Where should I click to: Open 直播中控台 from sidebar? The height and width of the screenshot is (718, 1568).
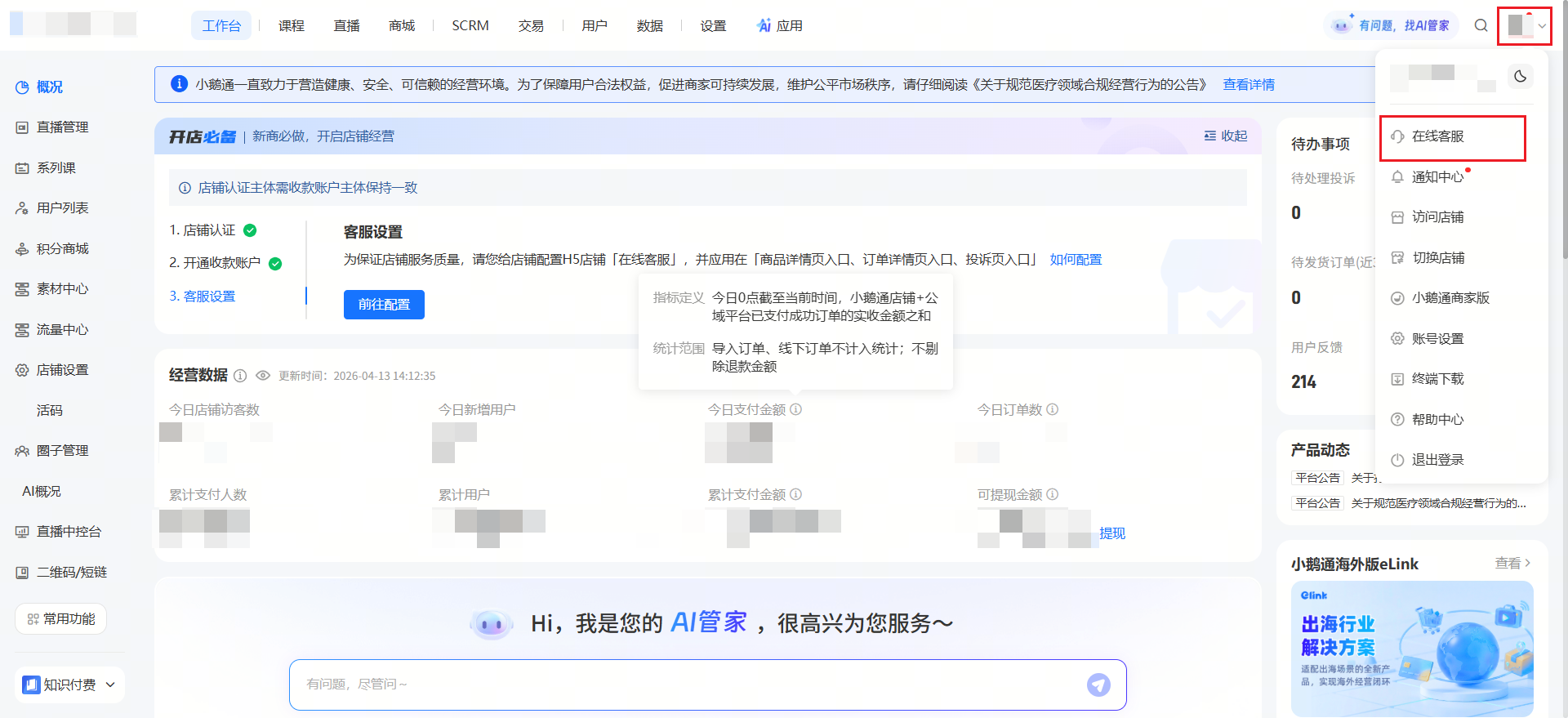tap(69, 532)
